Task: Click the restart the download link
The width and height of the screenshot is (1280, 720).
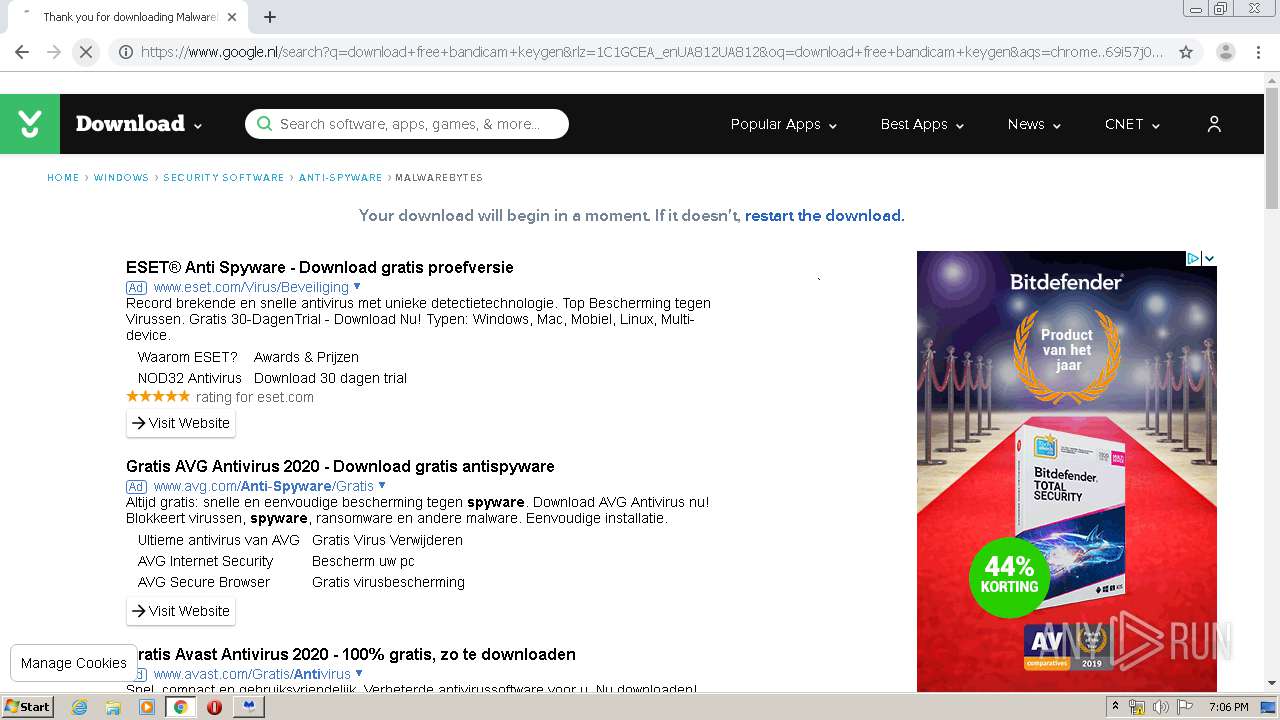Action: [823, 215]
